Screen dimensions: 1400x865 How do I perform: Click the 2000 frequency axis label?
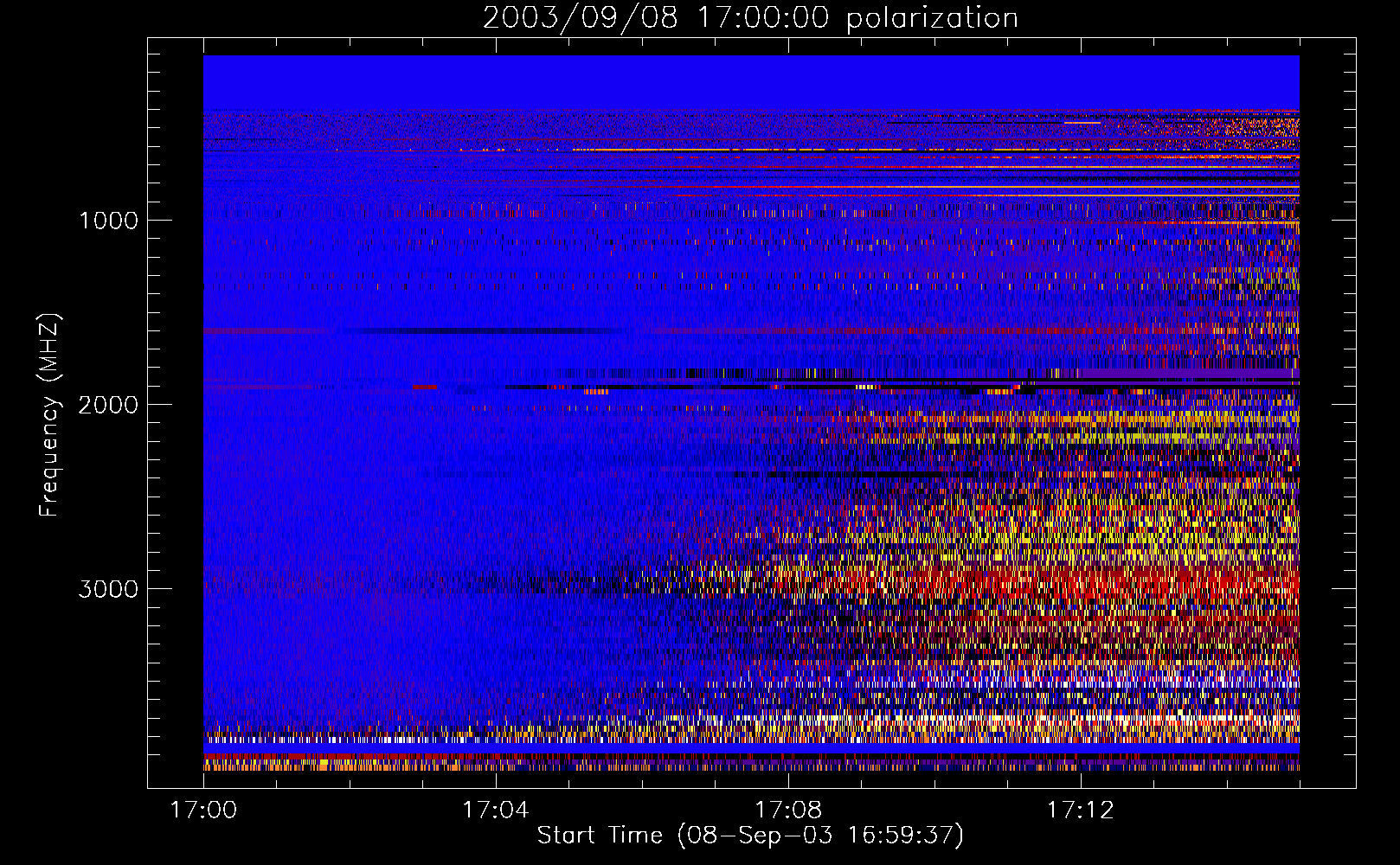coord(108,405)
